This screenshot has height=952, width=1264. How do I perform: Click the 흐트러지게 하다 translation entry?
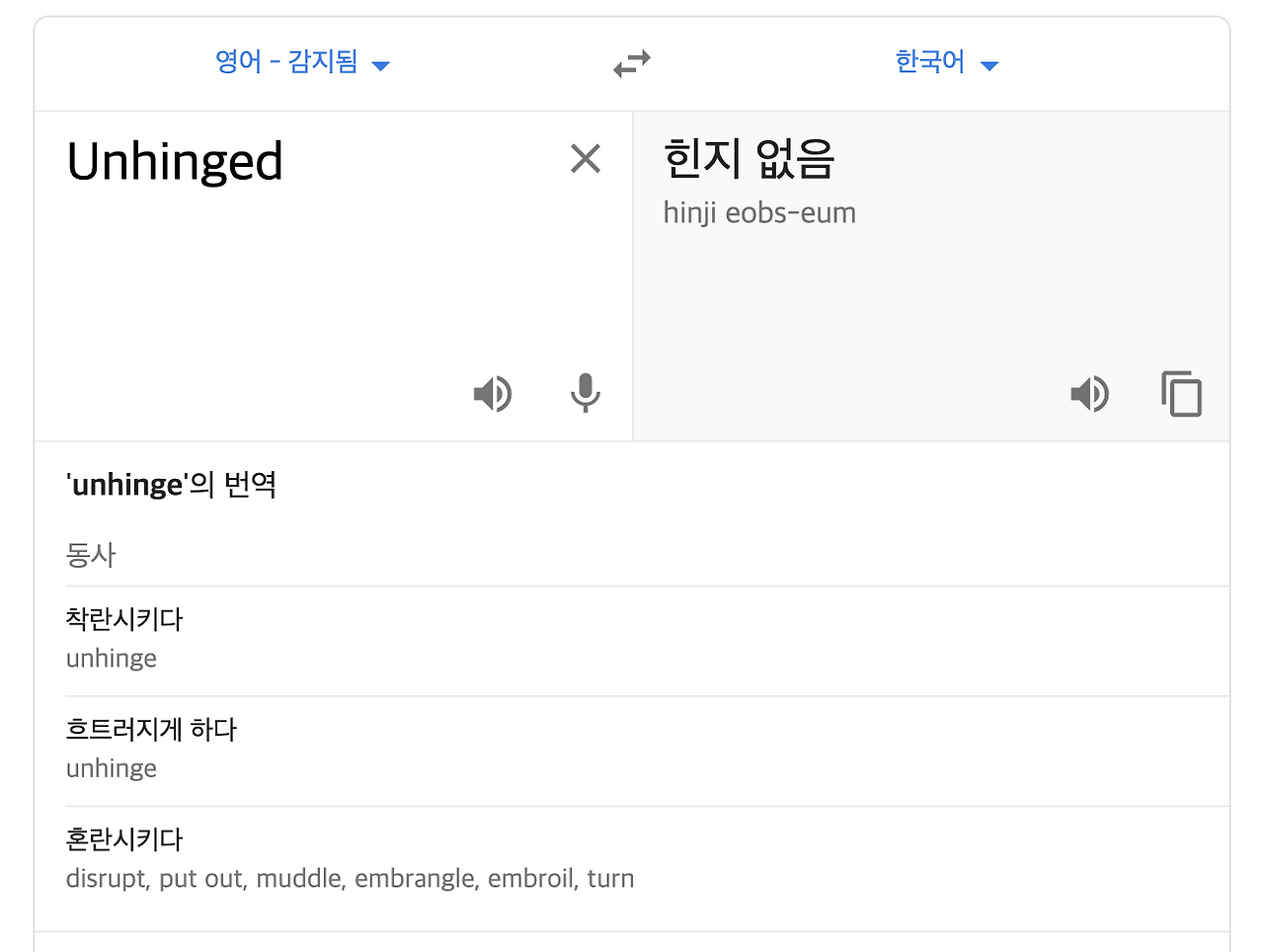[x=150, y=730]
